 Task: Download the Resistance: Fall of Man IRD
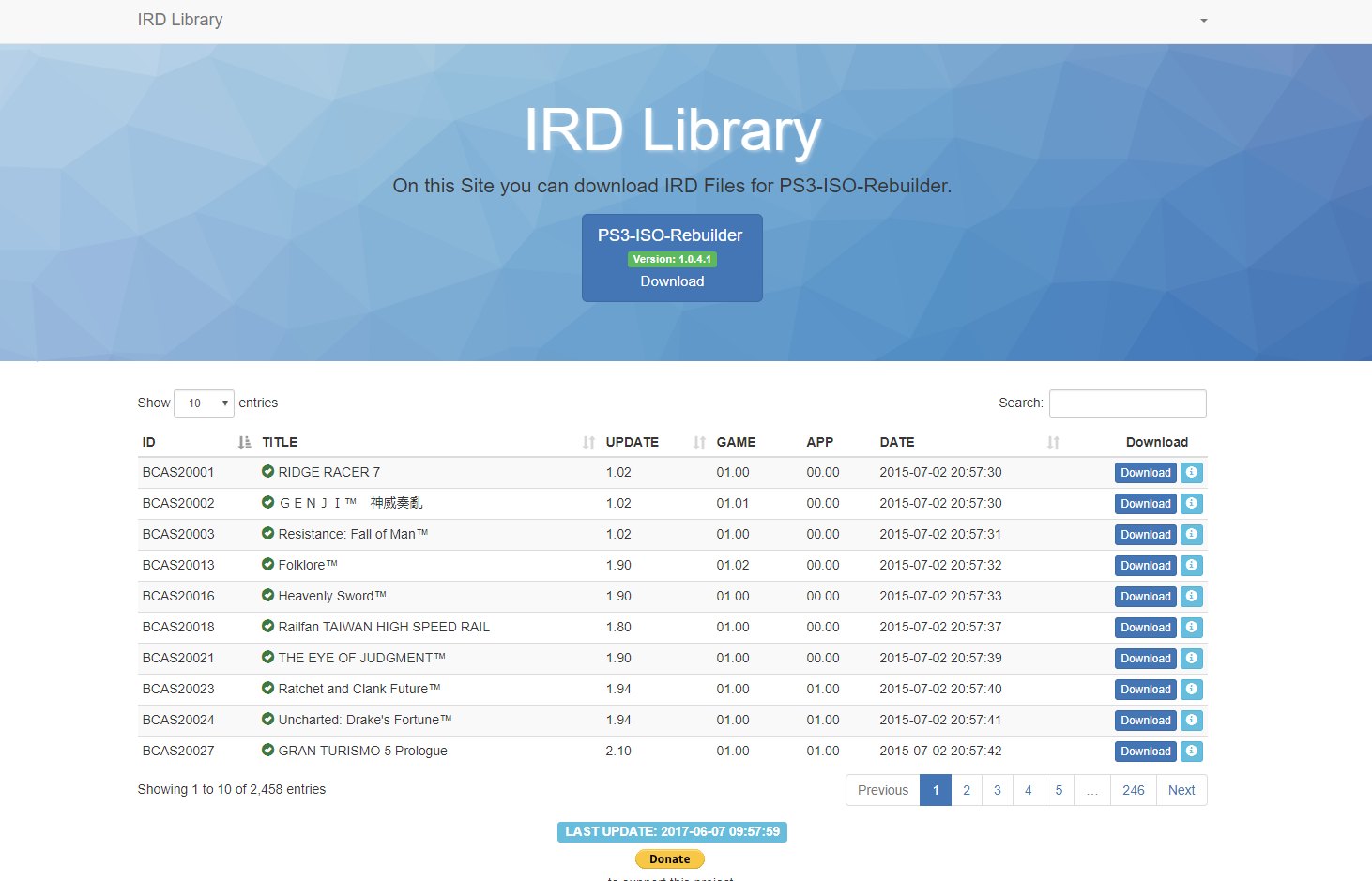[x=1146, y=535]
